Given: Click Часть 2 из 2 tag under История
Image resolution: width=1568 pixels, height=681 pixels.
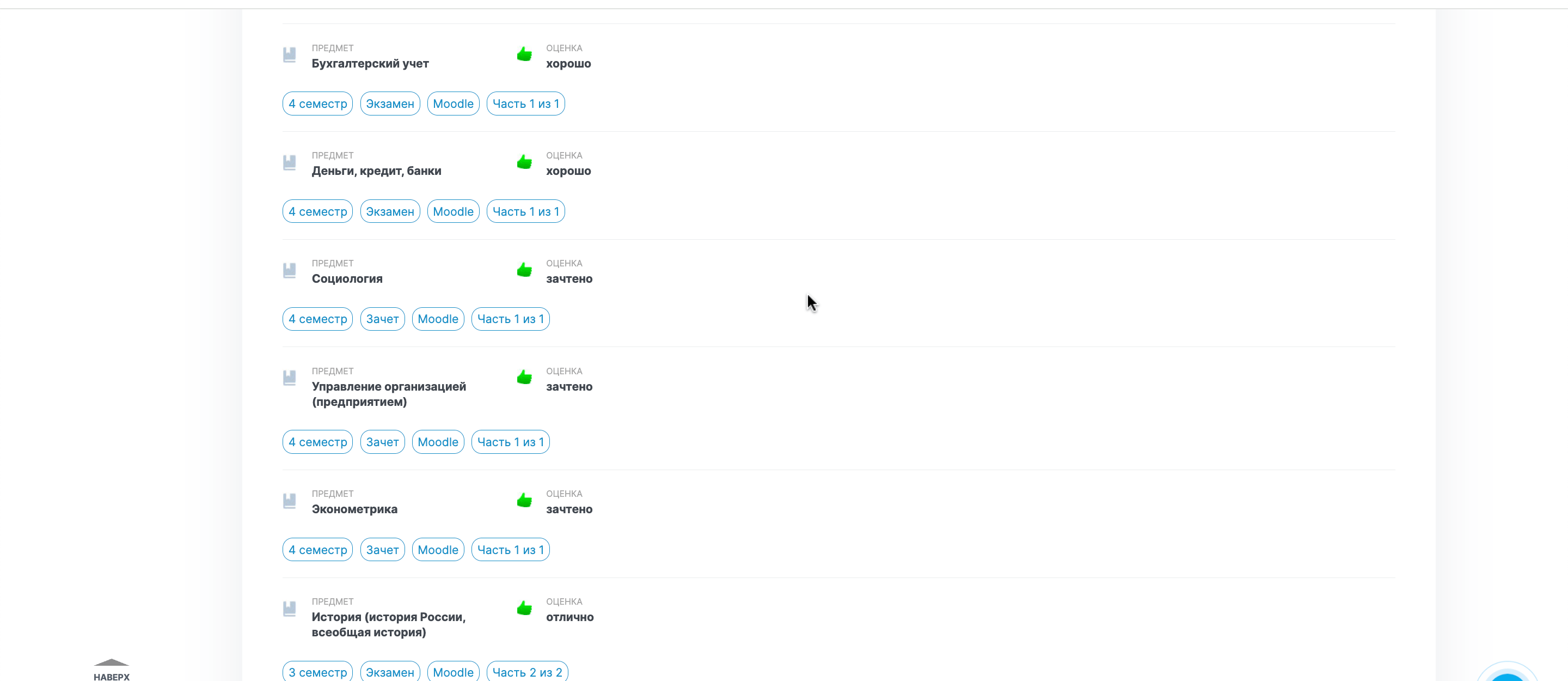Looking at the screenshot, I should (527, 672).
